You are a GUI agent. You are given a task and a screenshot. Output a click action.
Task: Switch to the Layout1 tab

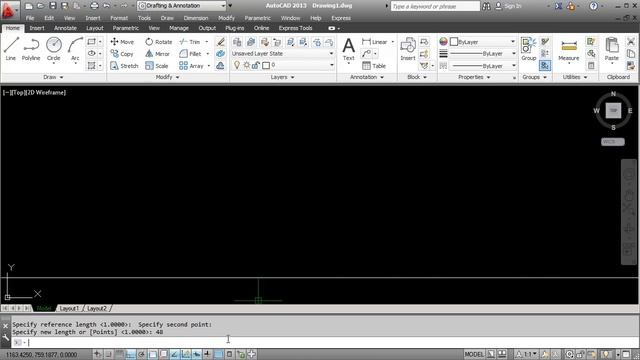[69, 308]
